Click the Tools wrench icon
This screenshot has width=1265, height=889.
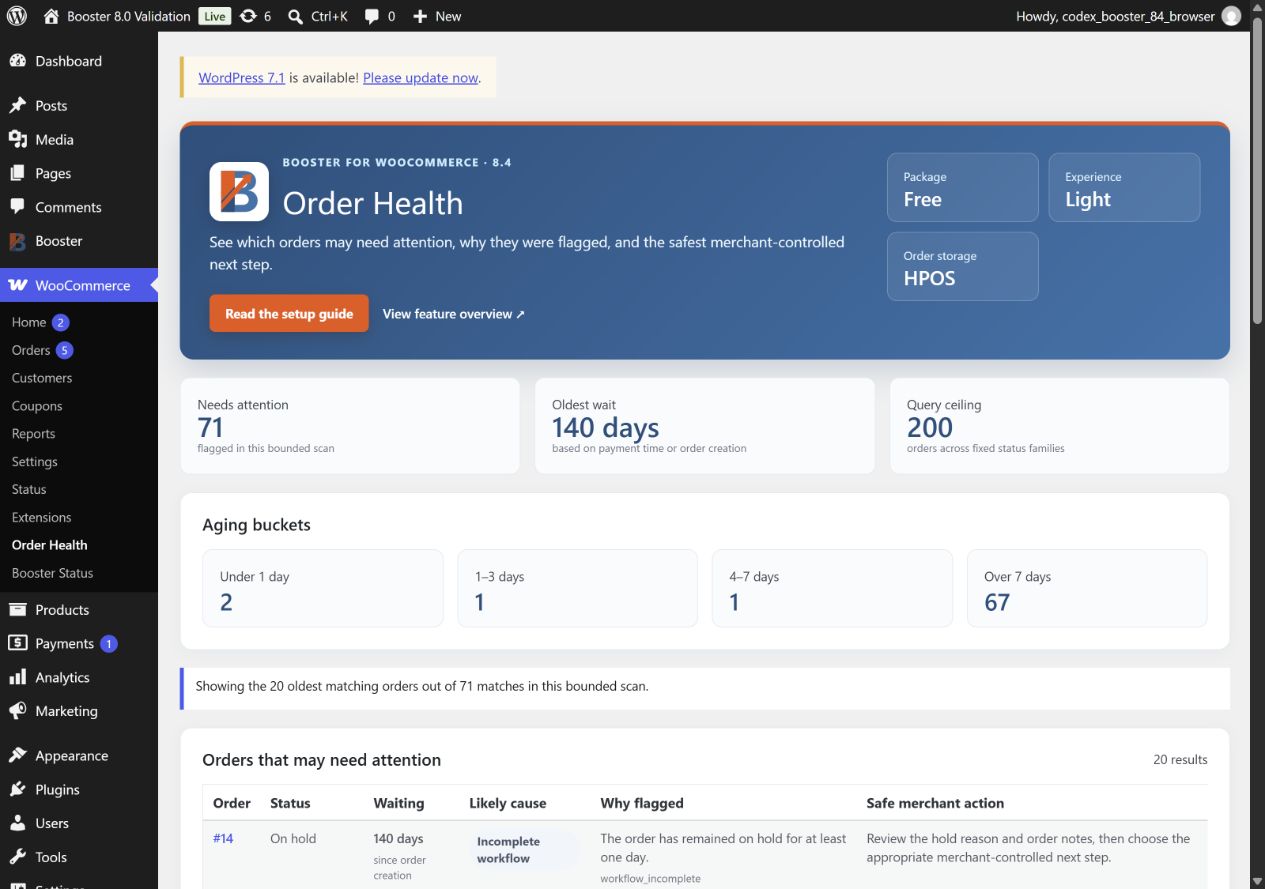tap(17, 857)
